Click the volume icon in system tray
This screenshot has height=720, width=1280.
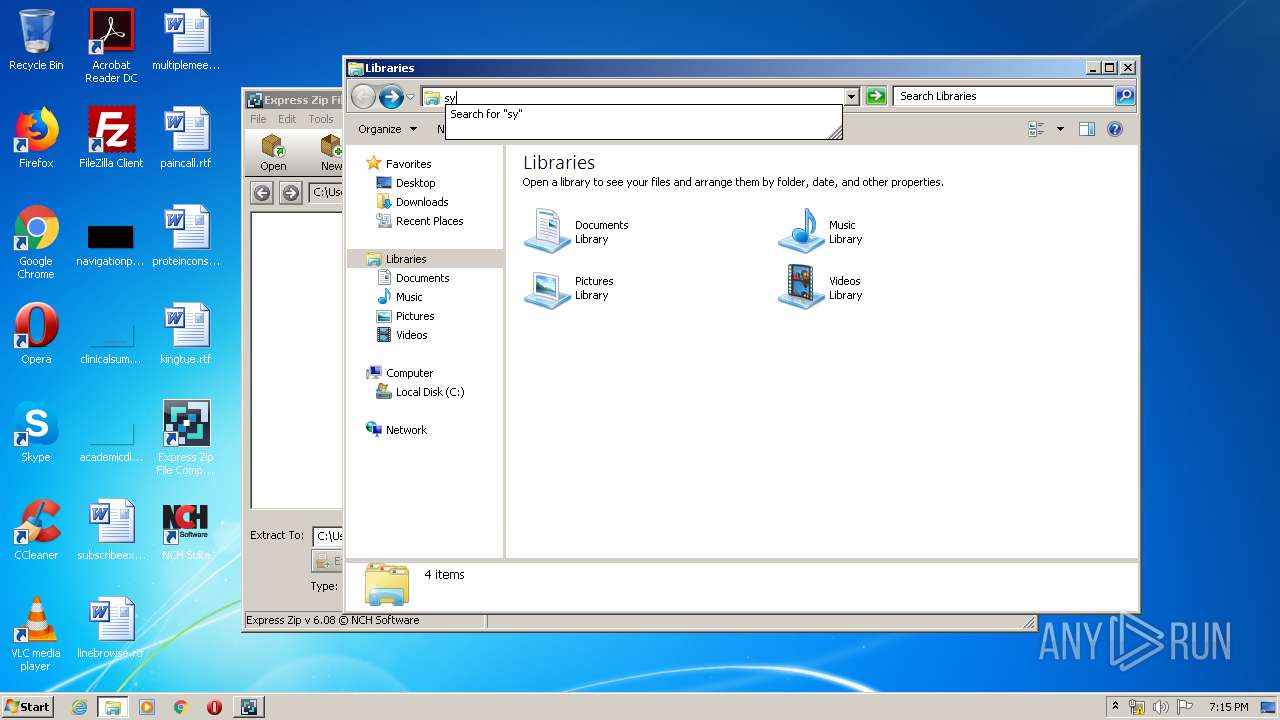tap(1161, 707)
